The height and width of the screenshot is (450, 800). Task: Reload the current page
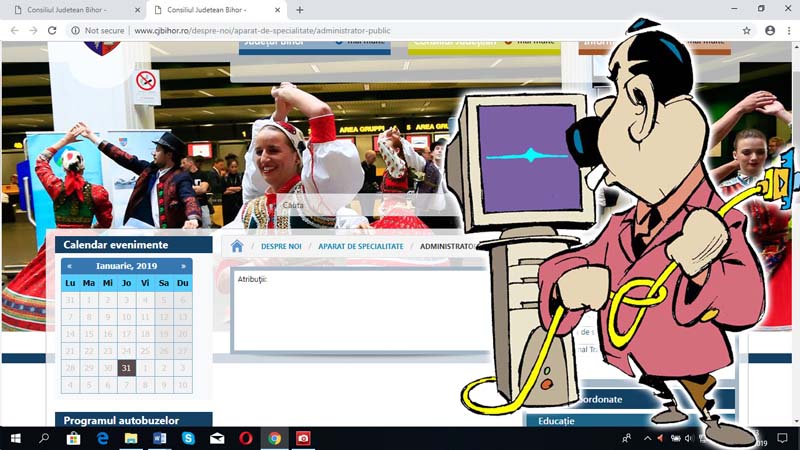click(x=52, y=31)
